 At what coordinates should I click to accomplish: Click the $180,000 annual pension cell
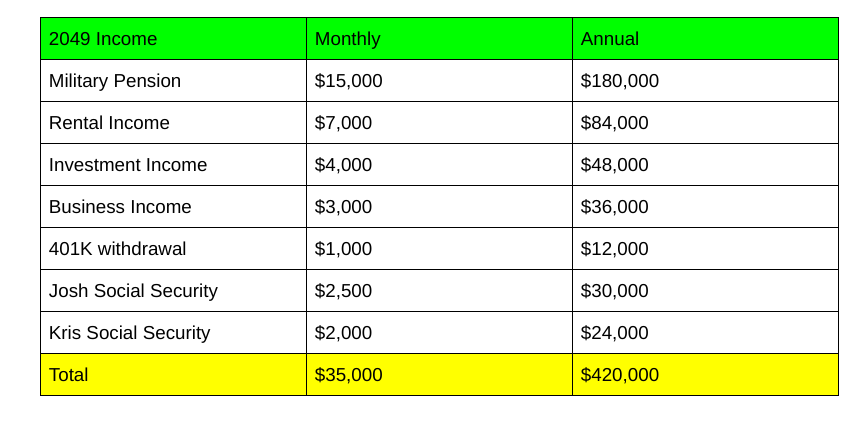pos(620,81)
